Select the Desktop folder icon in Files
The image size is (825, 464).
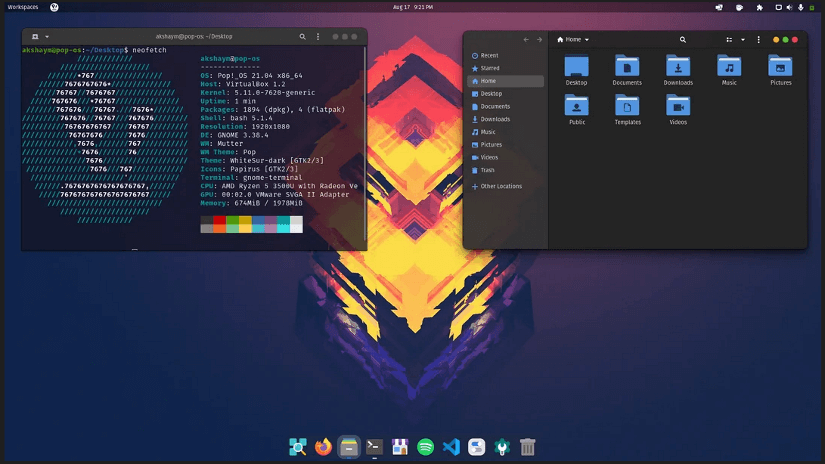(577, 66)
